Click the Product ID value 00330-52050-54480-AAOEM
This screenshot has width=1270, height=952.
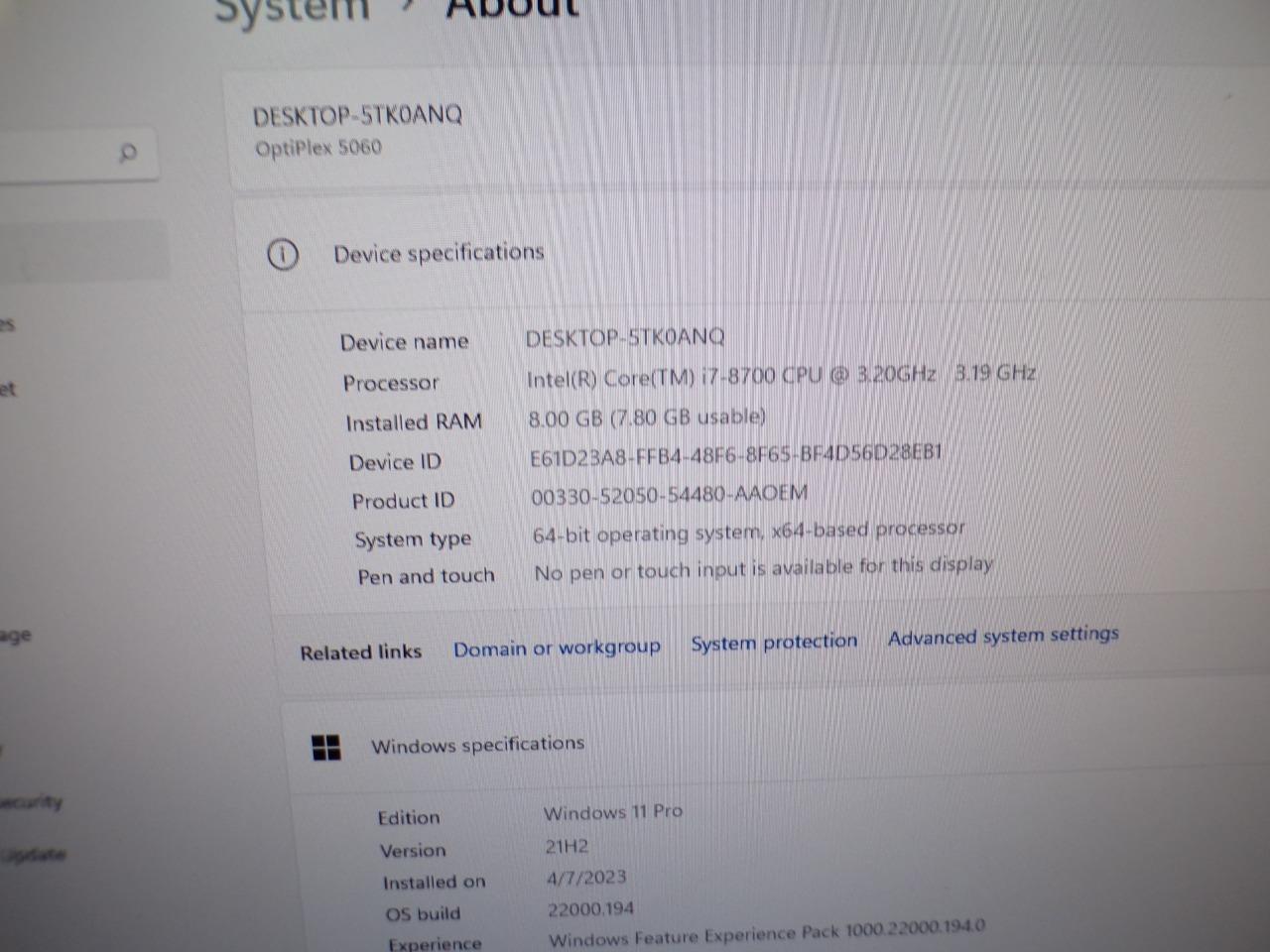click(x=669, y=494)
